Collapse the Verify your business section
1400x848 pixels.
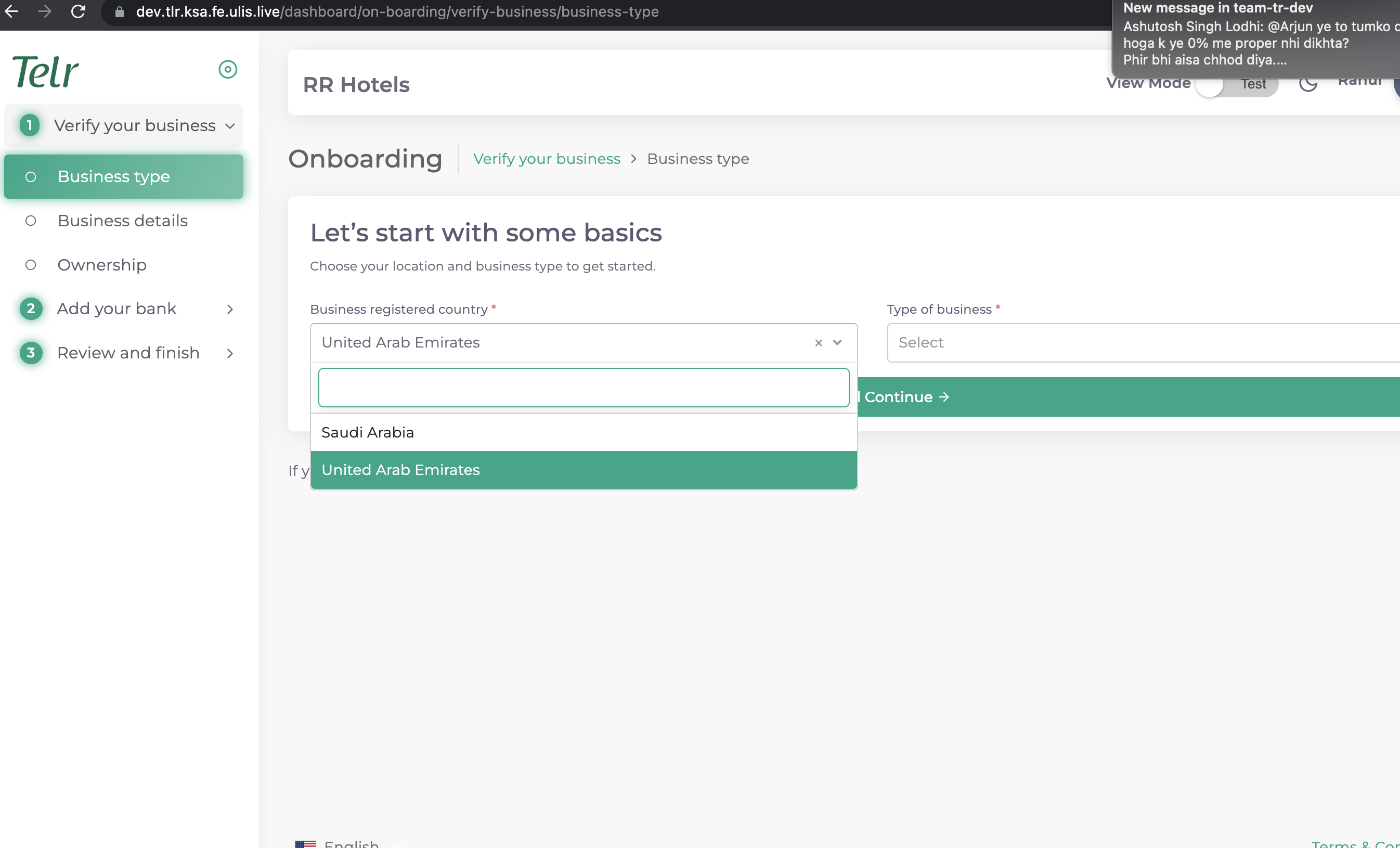230,125
